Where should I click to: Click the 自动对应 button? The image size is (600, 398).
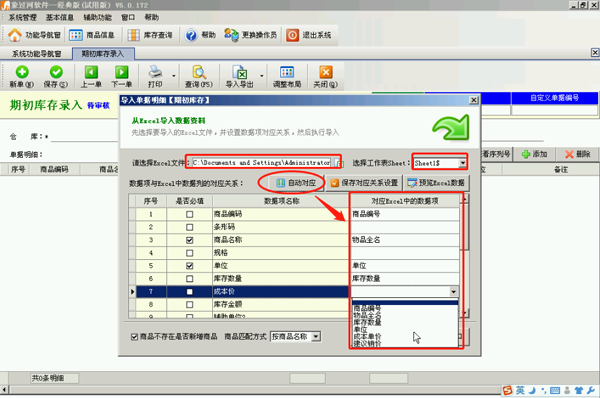pos(296,183)
